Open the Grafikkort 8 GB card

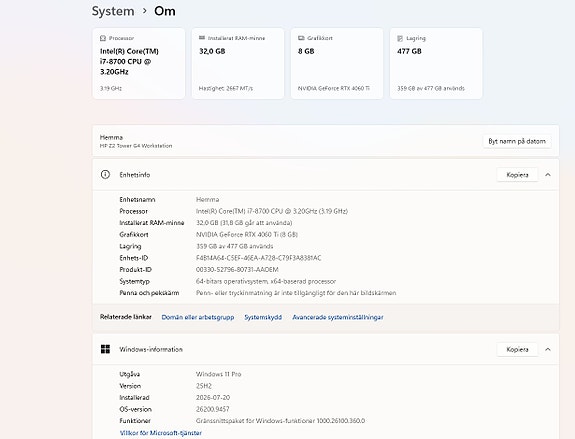click(337, 63)
